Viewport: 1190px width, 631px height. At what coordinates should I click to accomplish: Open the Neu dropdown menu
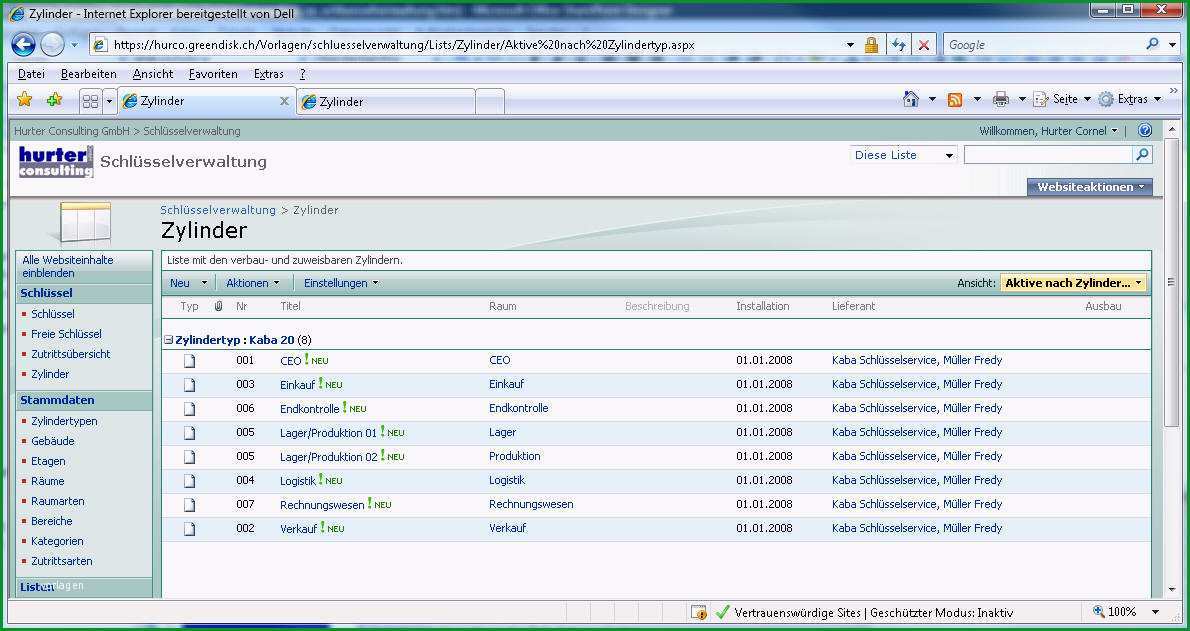(x=188, y=283)
